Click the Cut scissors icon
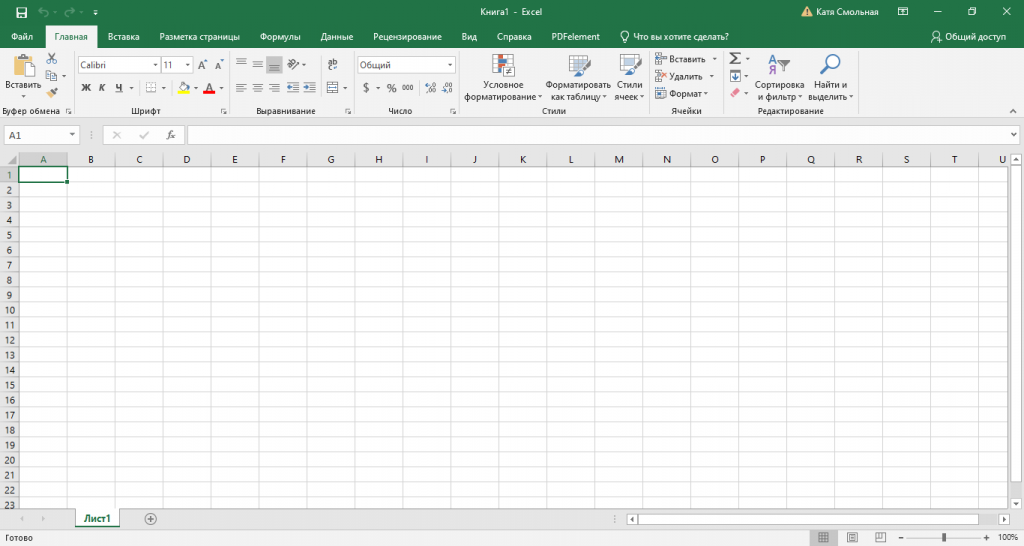This screenshot has height=546, width=1024. pyautogui.click(x=52, y=59)
